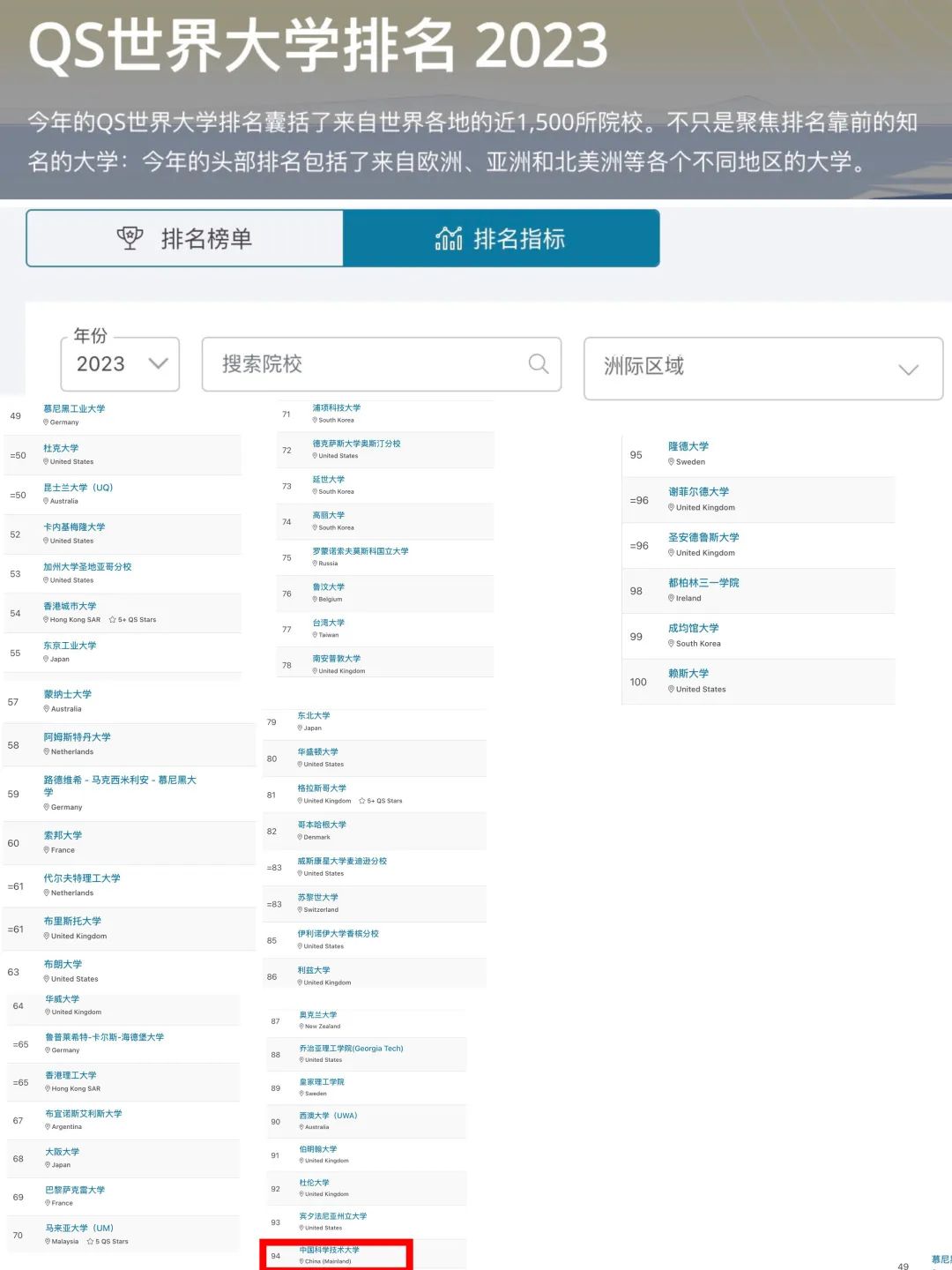The image size is (952, 1270).
Task: Click the location pin under 布里斯托大学
Action: pyautogui.click(x=47, y=937)
